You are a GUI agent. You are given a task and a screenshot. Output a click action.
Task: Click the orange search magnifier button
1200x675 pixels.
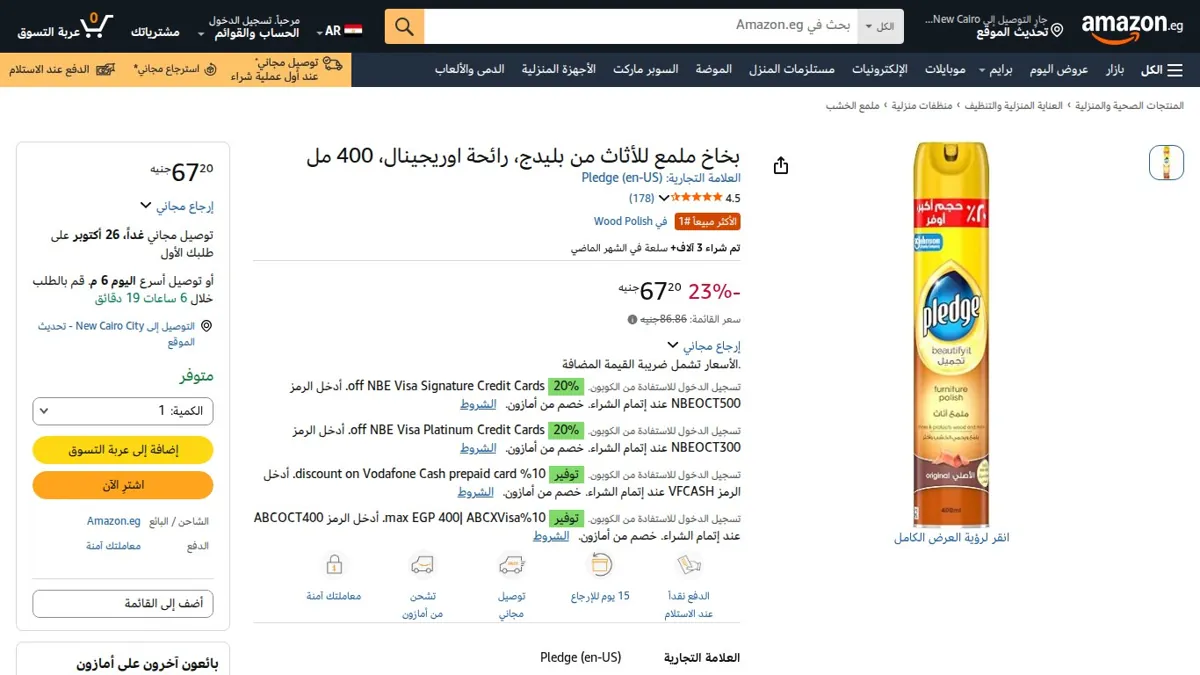[x=404, y=26]
